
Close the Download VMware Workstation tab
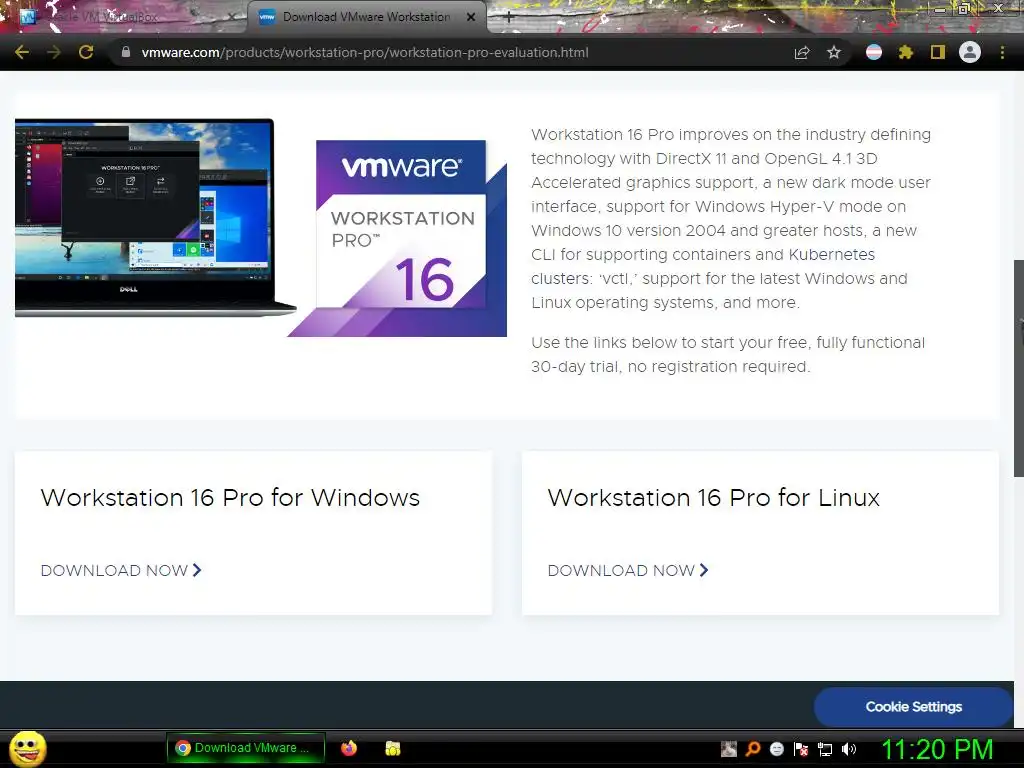point(471,17)
